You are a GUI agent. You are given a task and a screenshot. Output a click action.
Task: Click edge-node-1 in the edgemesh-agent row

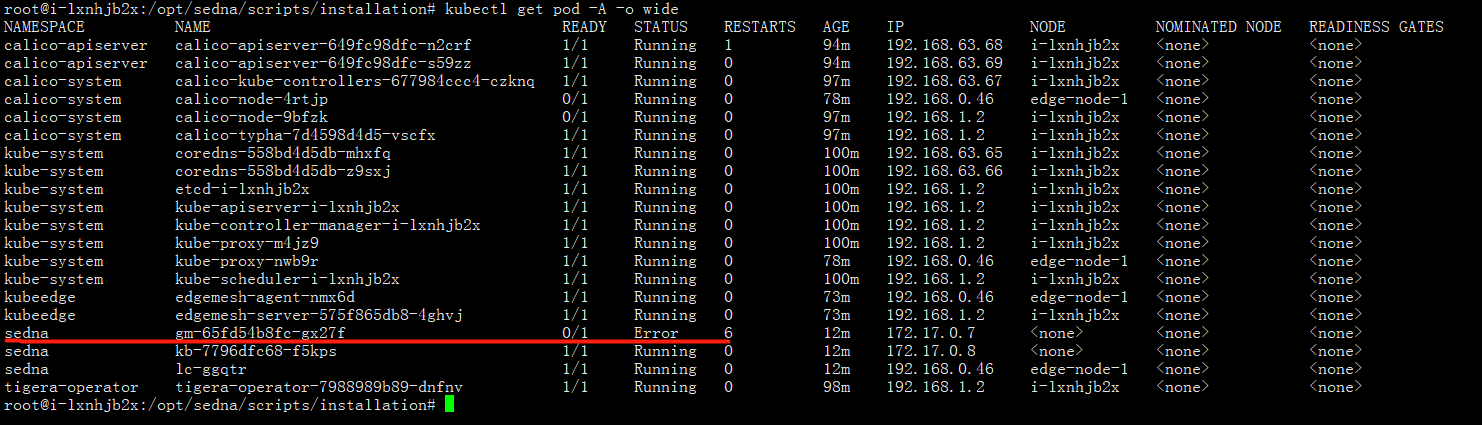(x=1078, y=297)
